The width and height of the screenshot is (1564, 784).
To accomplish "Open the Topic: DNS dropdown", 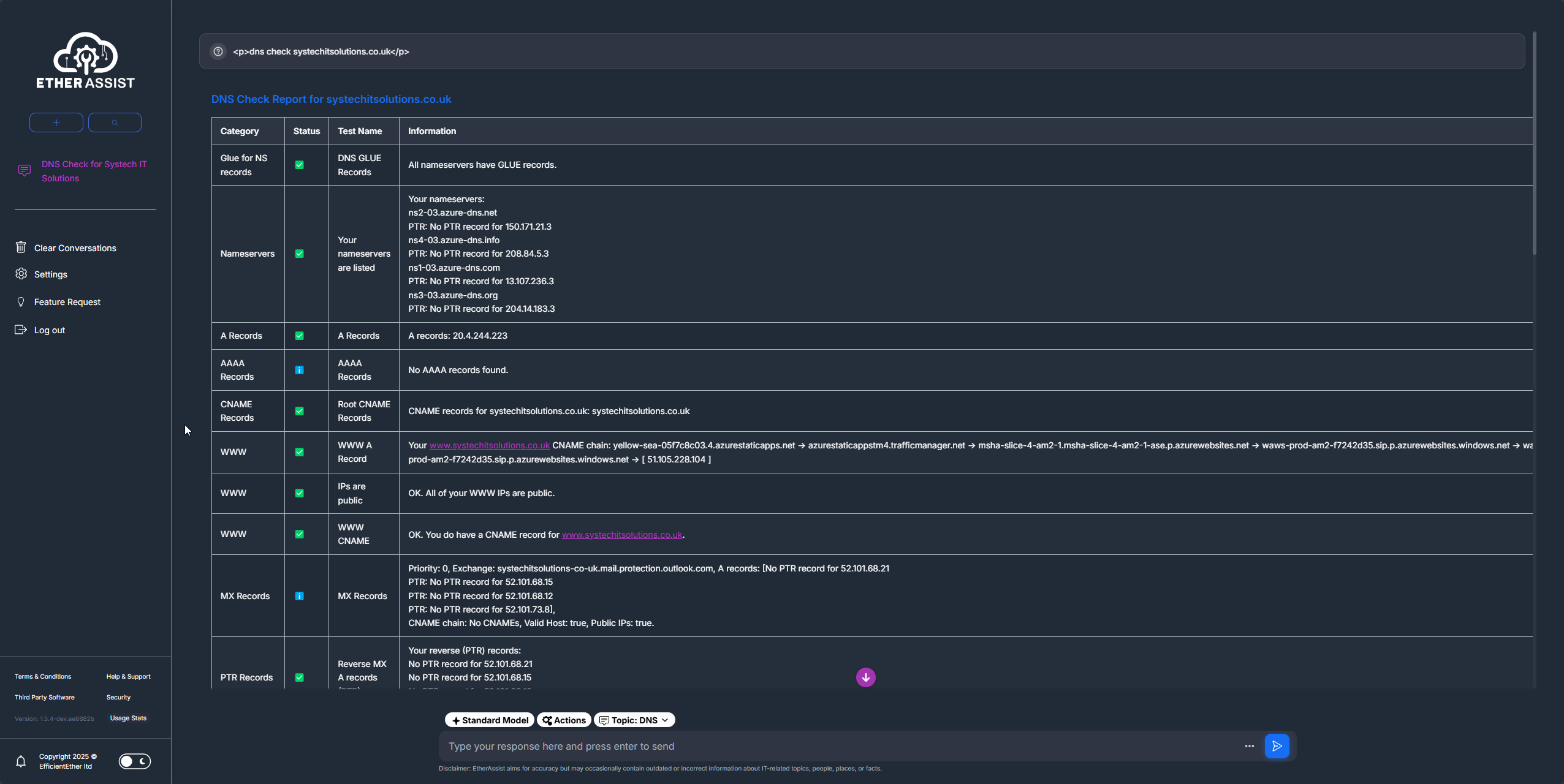I will [x=634, y=720].
